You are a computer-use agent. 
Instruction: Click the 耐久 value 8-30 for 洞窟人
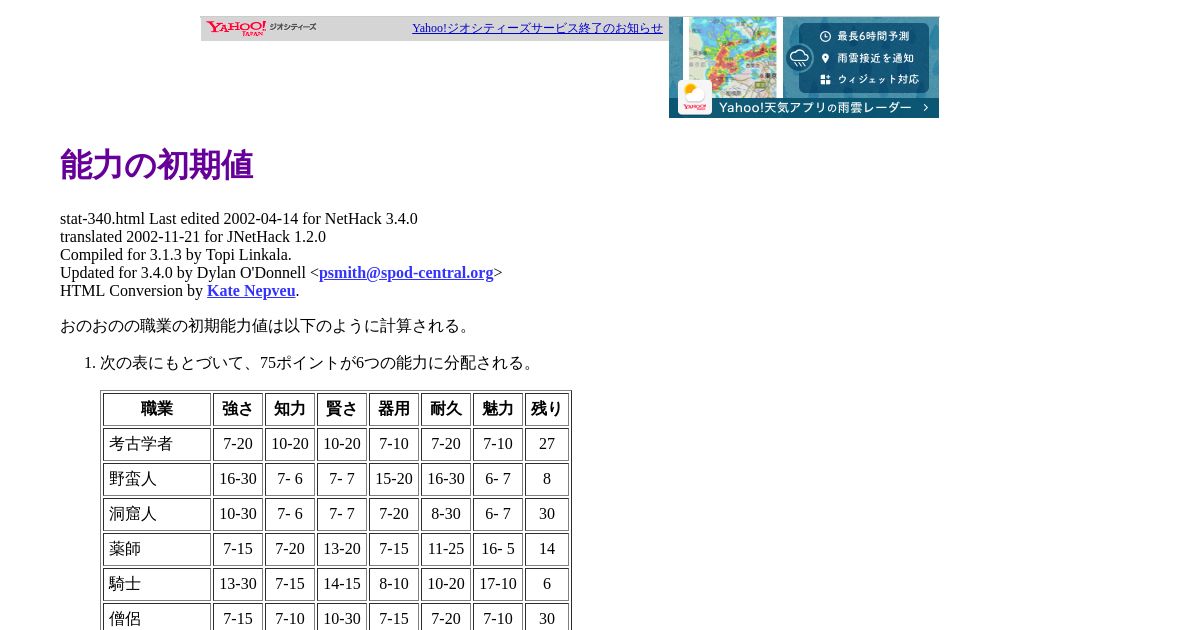click(x=446, y=514)
